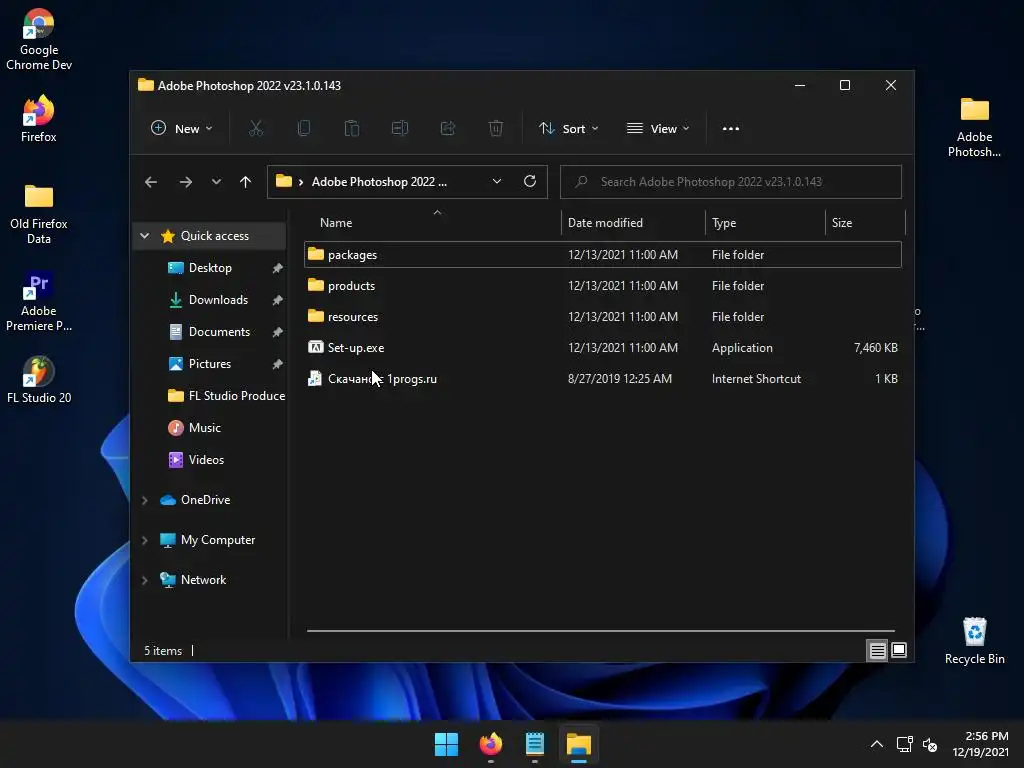The height and width of the screenshot is (768, 1024).
Task: Click Firefox icon in taskbar
Action: tap(491, 744)
